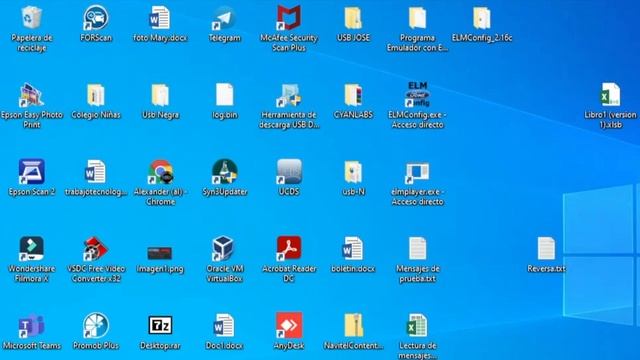Open the Papelera de reciclaje icon
This screenshot has height=360, width=640.
point(31,18)
